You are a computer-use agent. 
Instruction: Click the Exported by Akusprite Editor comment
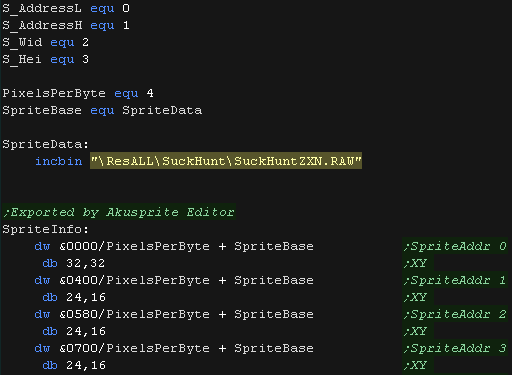coord(119,212)
